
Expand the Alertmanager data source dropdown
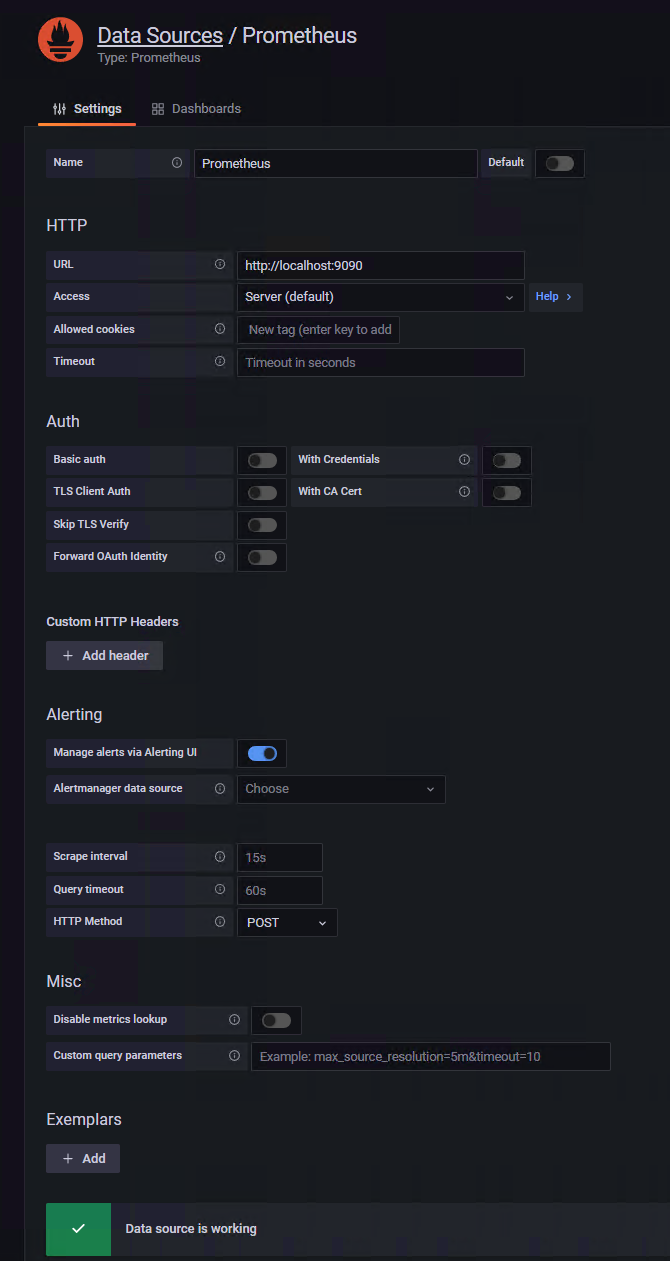[341, 789]
